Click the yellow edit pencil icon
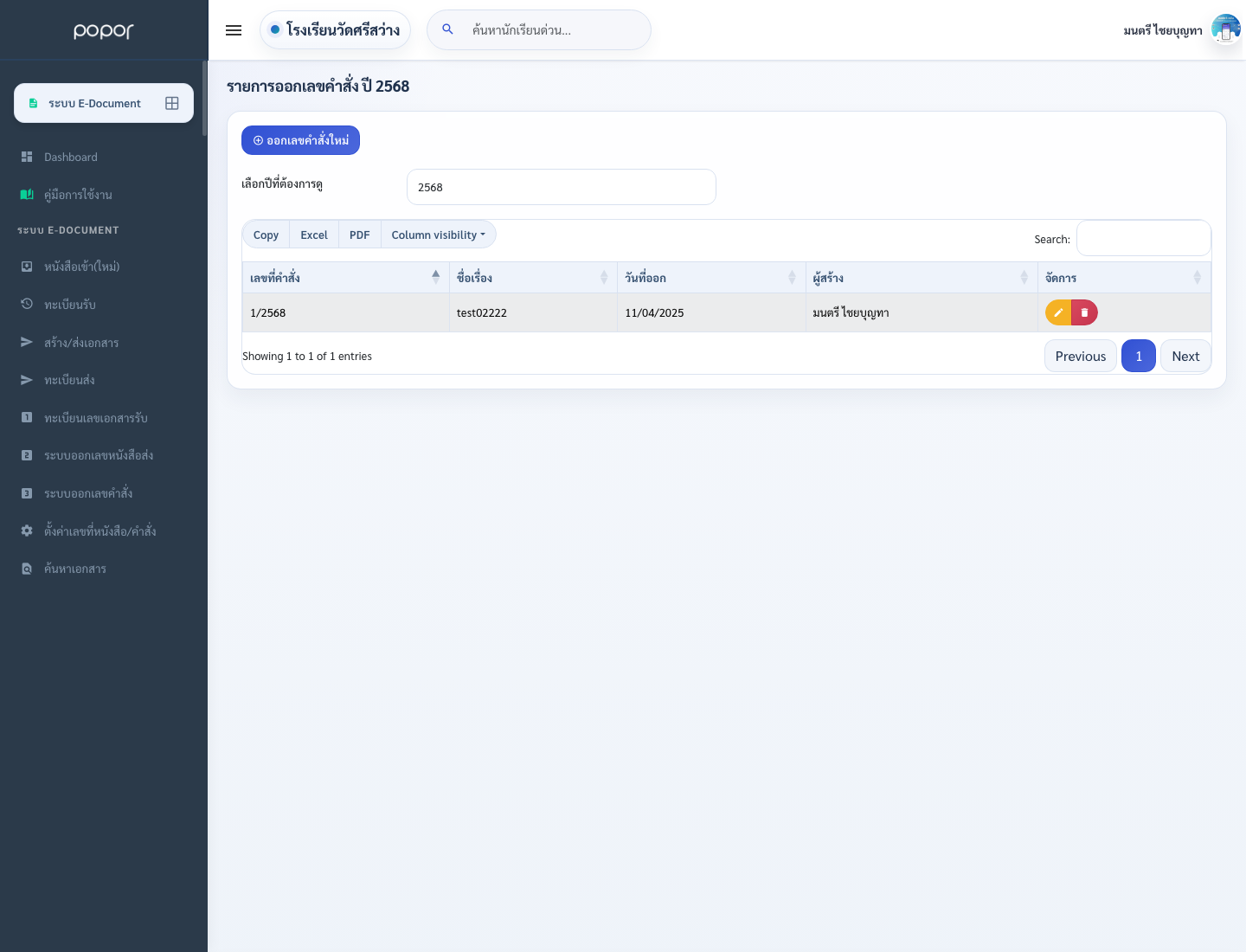Image resolution: width=1246 pixels, height=952 pixels. [x=1058, y=312]
